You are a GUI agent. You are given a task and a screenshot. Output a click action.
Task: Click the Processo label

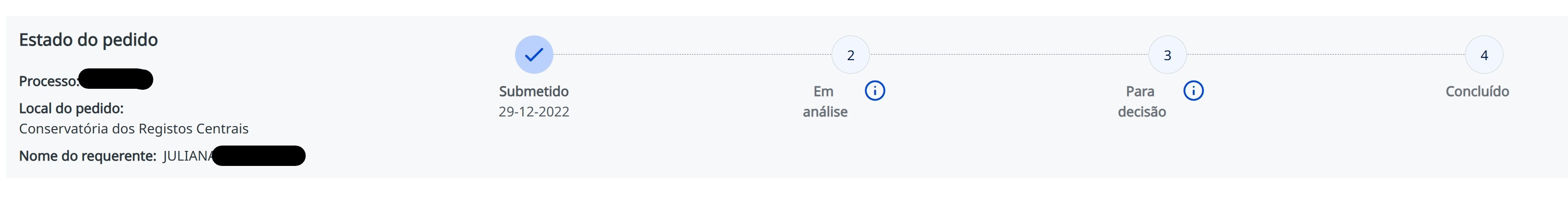coord(48,82)
